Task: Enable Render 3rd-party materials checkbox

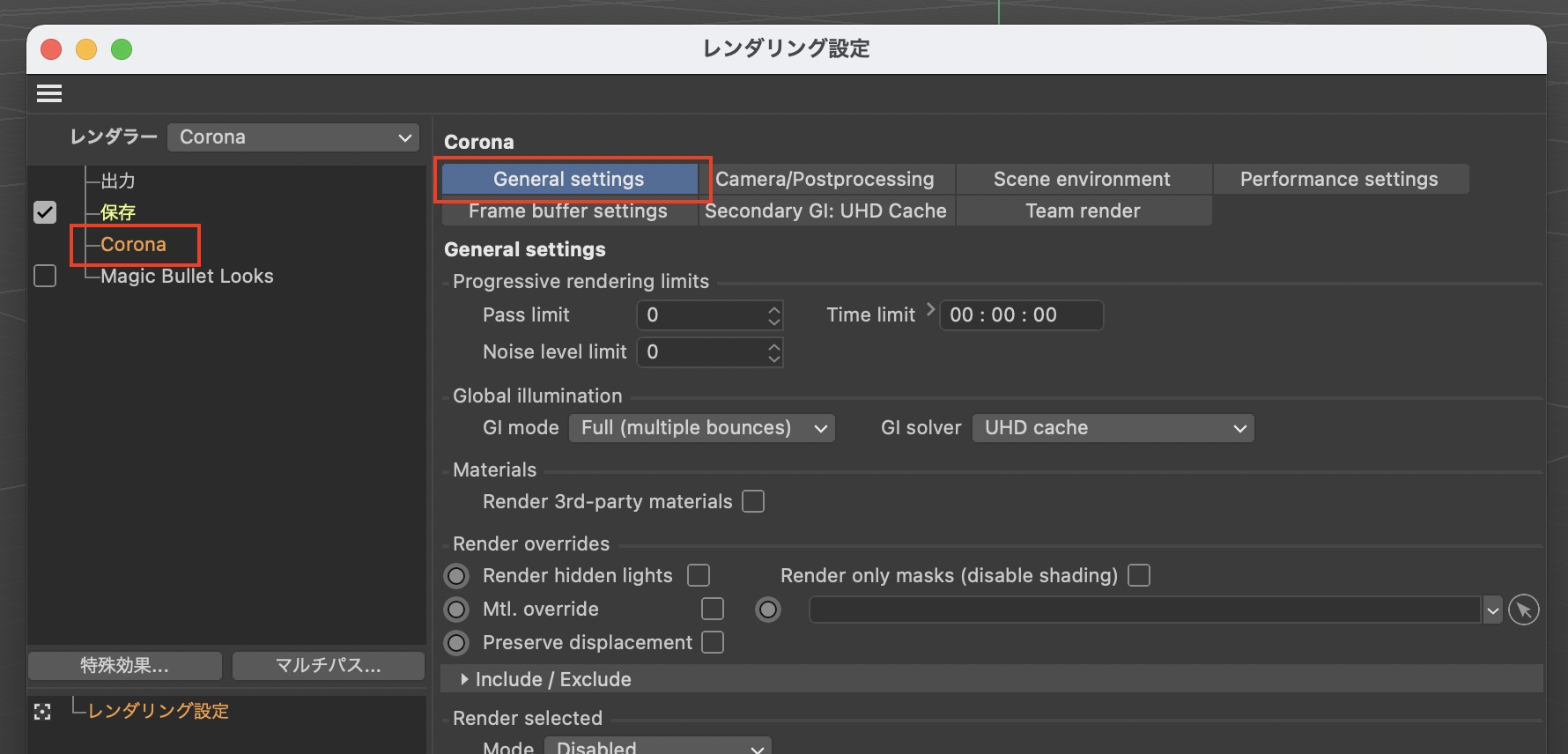Action: click(x=753, y=501)
